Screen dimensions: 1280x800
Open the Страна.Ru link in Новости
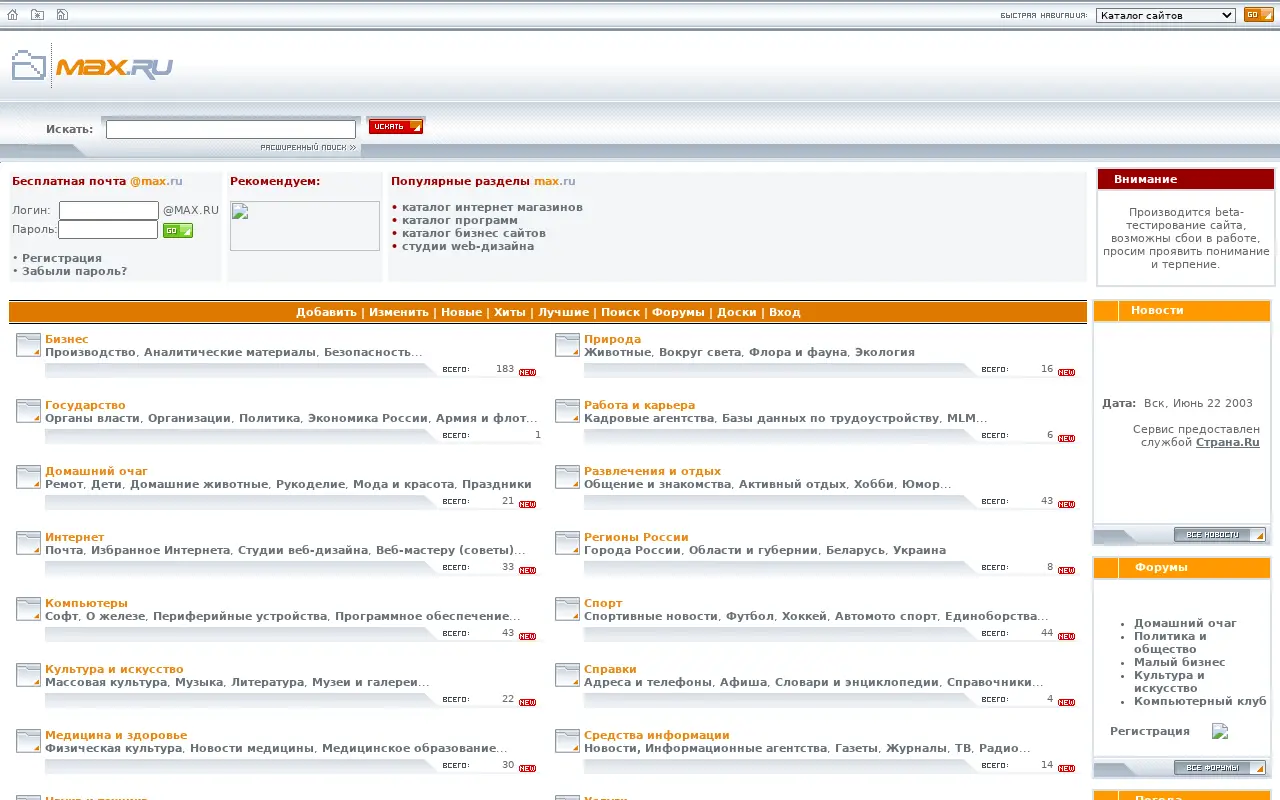1228,442
